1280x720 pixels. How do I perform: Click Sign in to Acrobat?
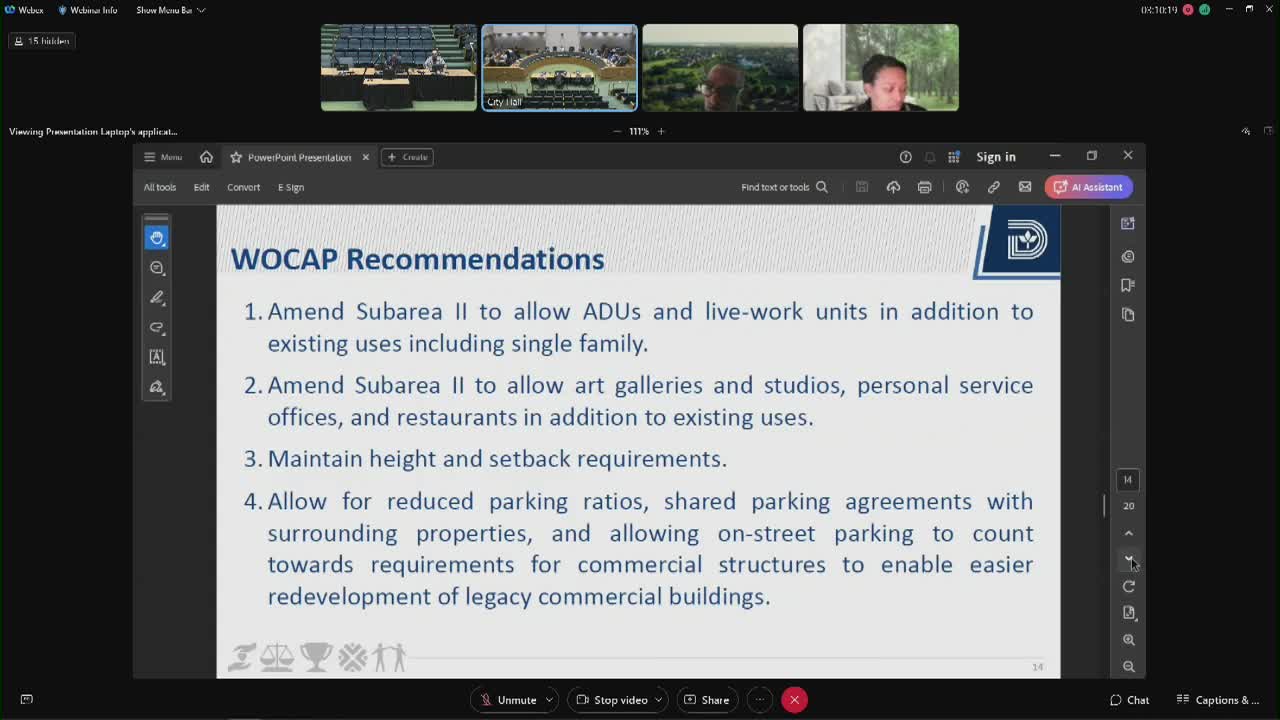996,157
